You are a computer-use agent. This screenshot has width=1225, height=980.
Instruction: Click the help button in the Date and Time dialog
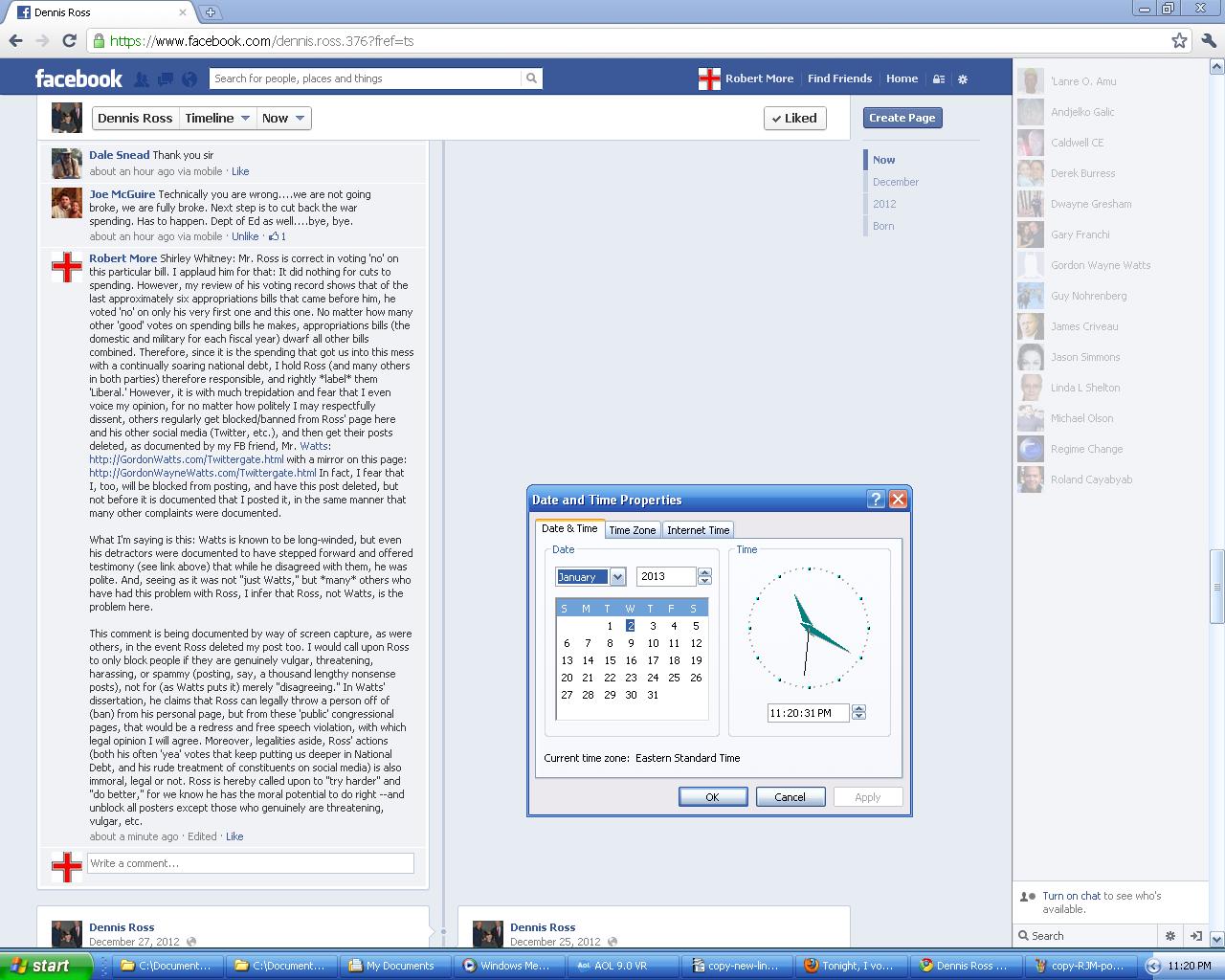(x=876, y=499)
